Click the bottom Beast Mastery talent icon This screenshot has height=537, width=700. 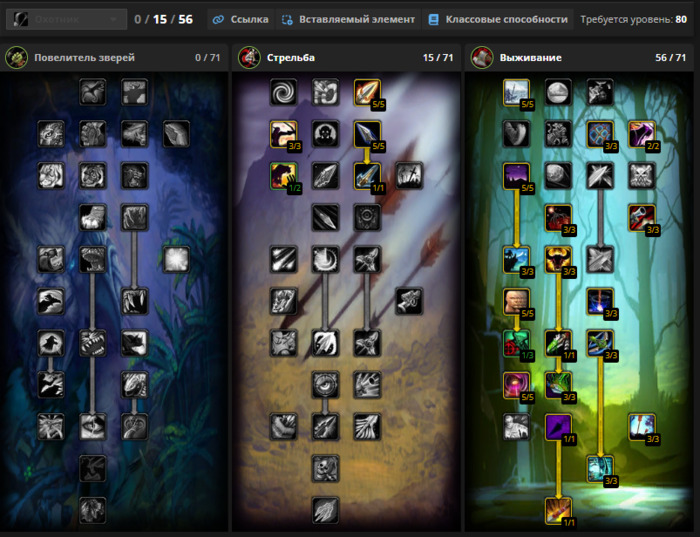pyautogui.click(x=93, y=510)
